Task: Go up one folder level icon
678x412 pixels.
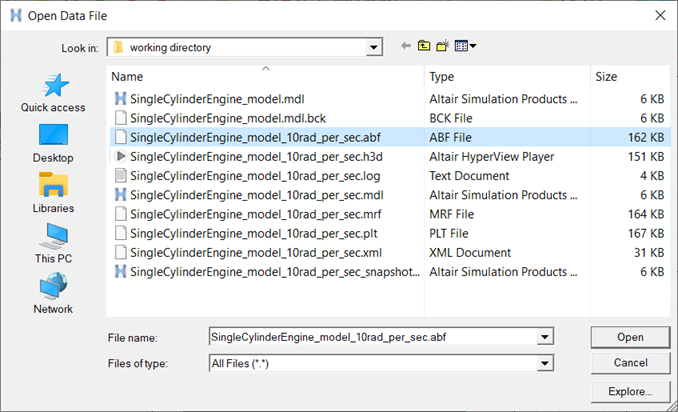Action: (x=424, y=45)
